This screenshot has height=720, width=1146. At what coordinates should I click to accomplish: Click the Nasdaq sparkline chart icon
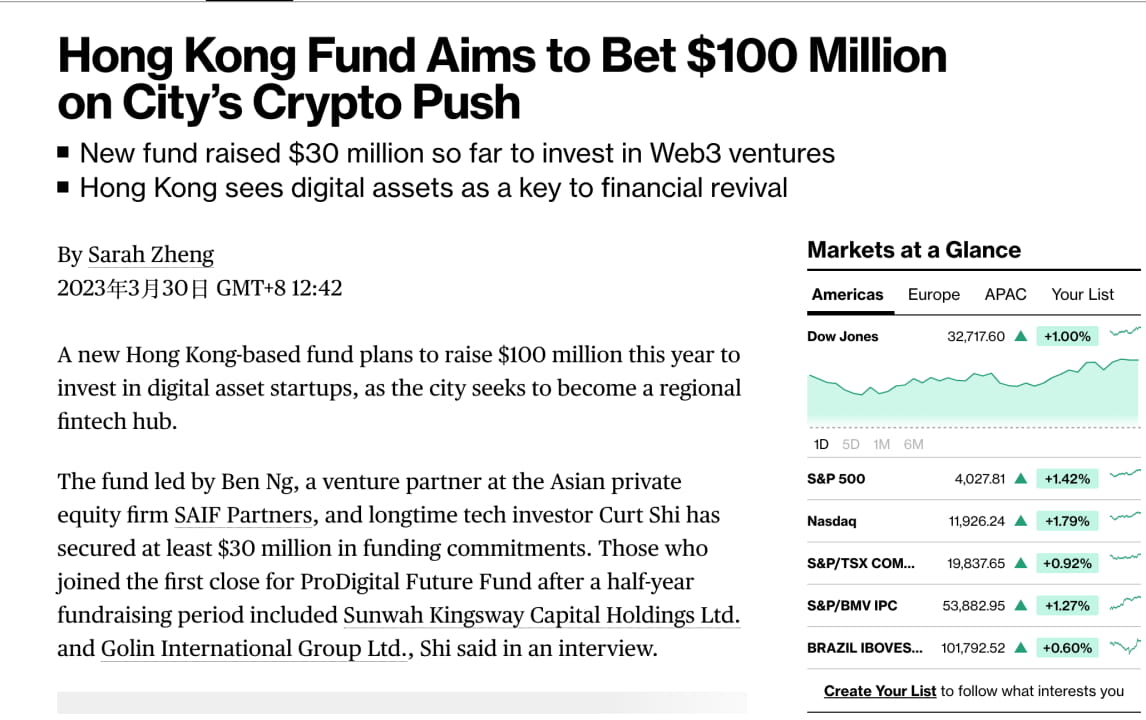[1125, 520]
